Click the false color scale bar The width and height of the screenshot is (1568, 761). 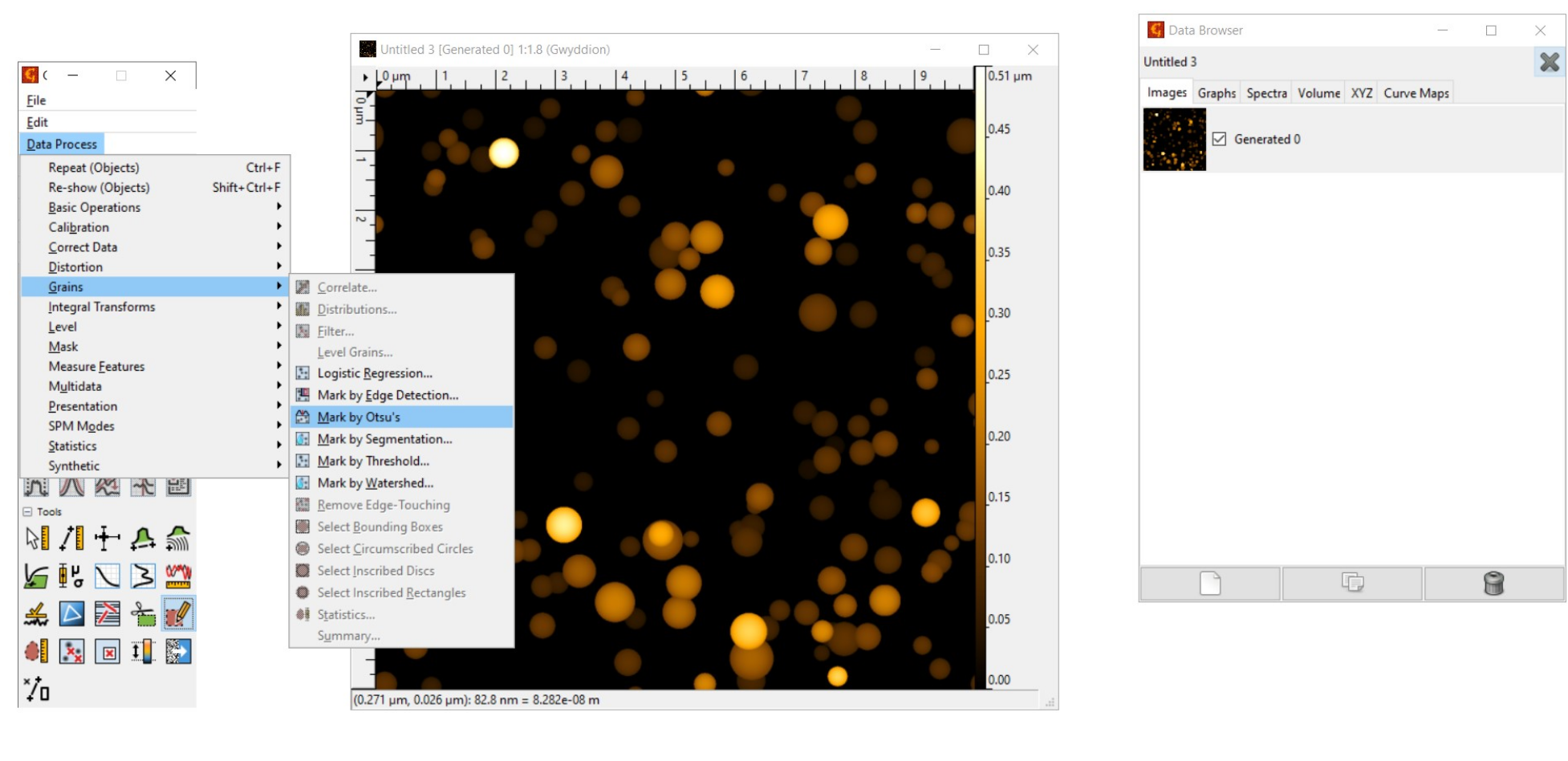click(x=979, y=377)
